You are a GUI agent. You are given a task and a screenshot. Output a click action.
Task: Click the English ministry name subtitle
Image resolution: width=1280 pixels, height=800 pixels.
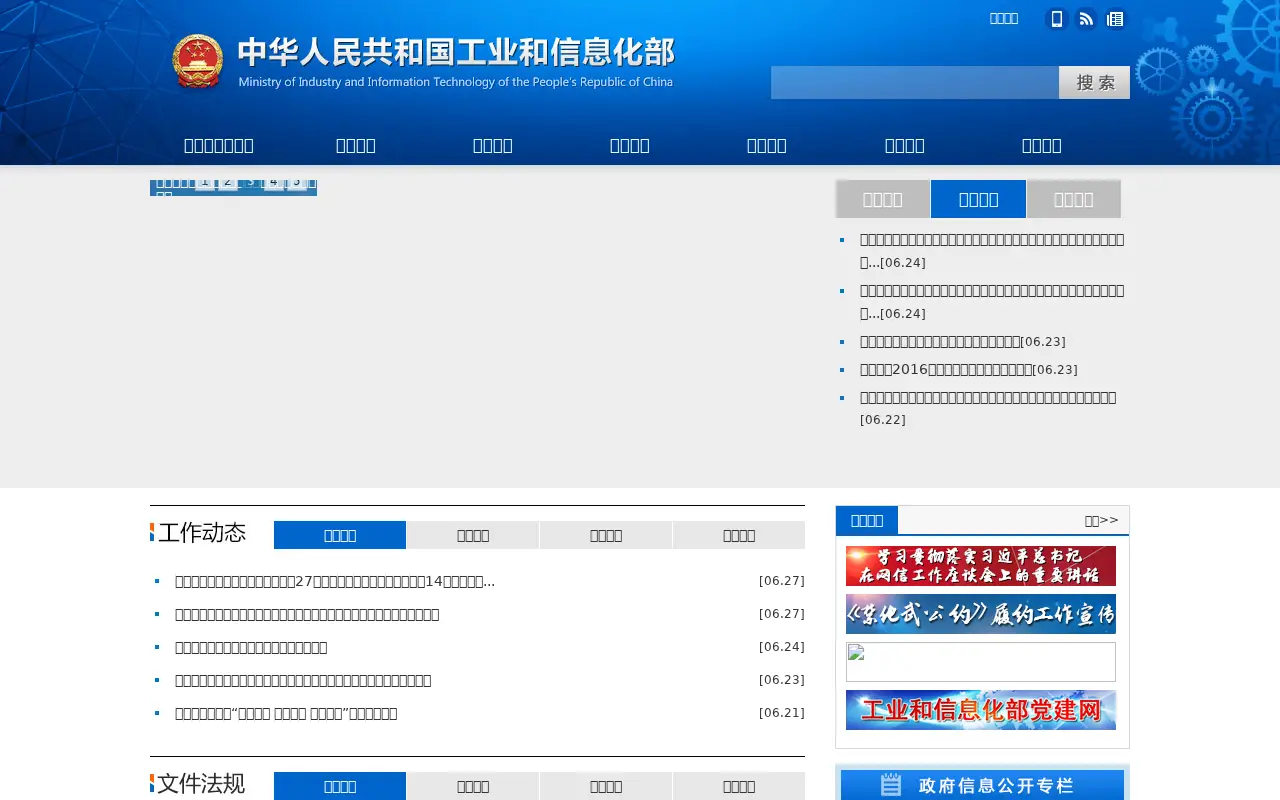pyautogui.click(x=456, y=82)
